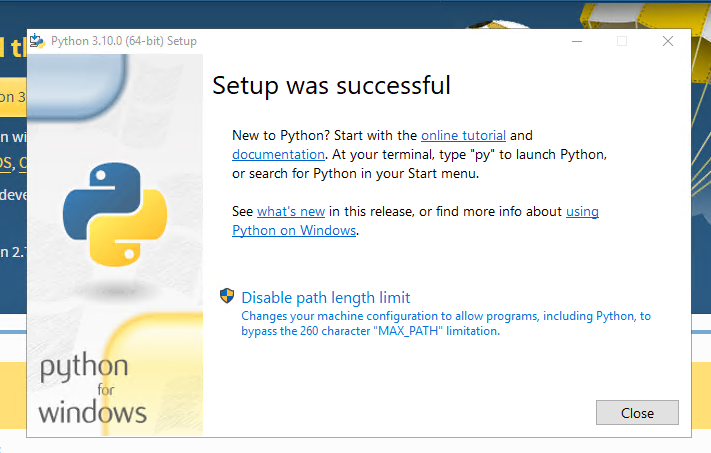Click the grayed-out maximize button
This screenshot has height=453, width=711.
(622, 41)
